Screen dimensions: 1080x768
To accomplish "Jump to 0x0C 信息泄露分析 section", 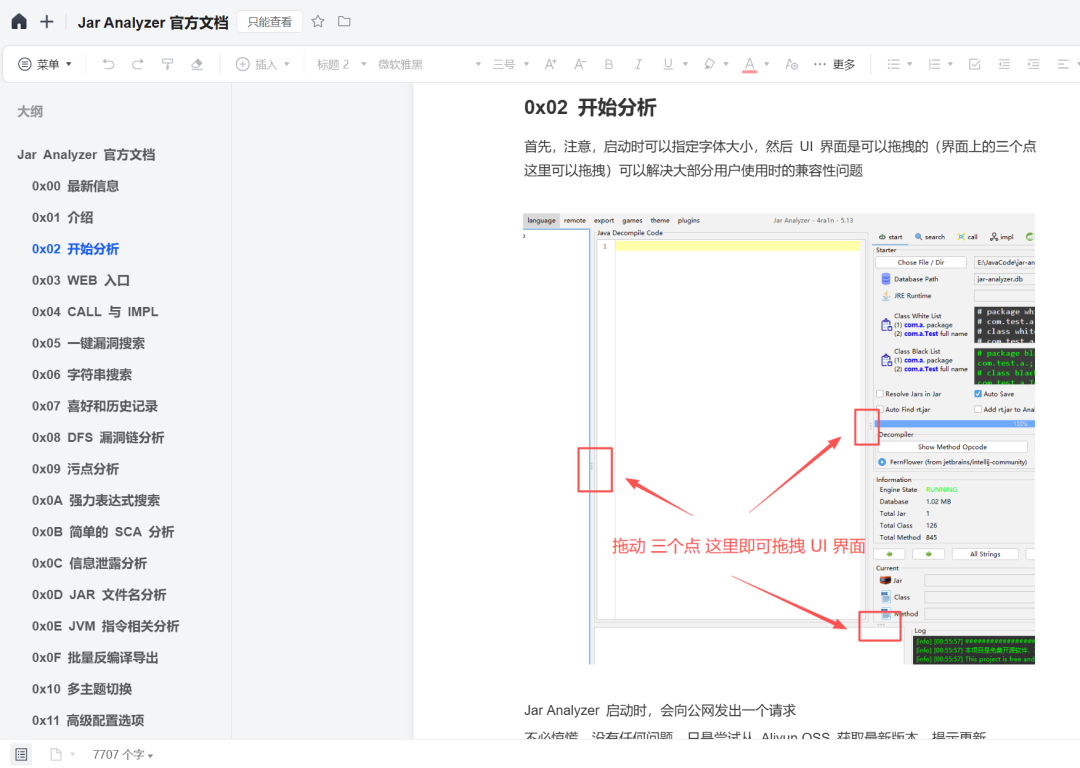I will coord(90,563).
